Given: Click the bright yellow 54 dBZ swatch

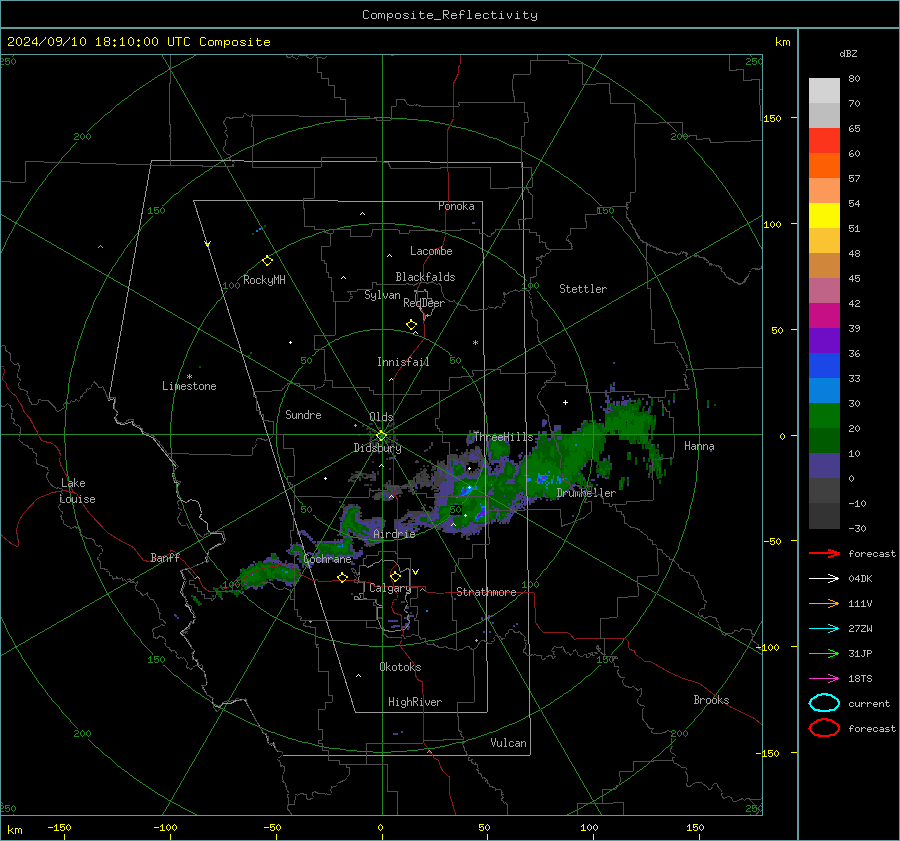Looking at the screenshot, I should tap(824, 215).
